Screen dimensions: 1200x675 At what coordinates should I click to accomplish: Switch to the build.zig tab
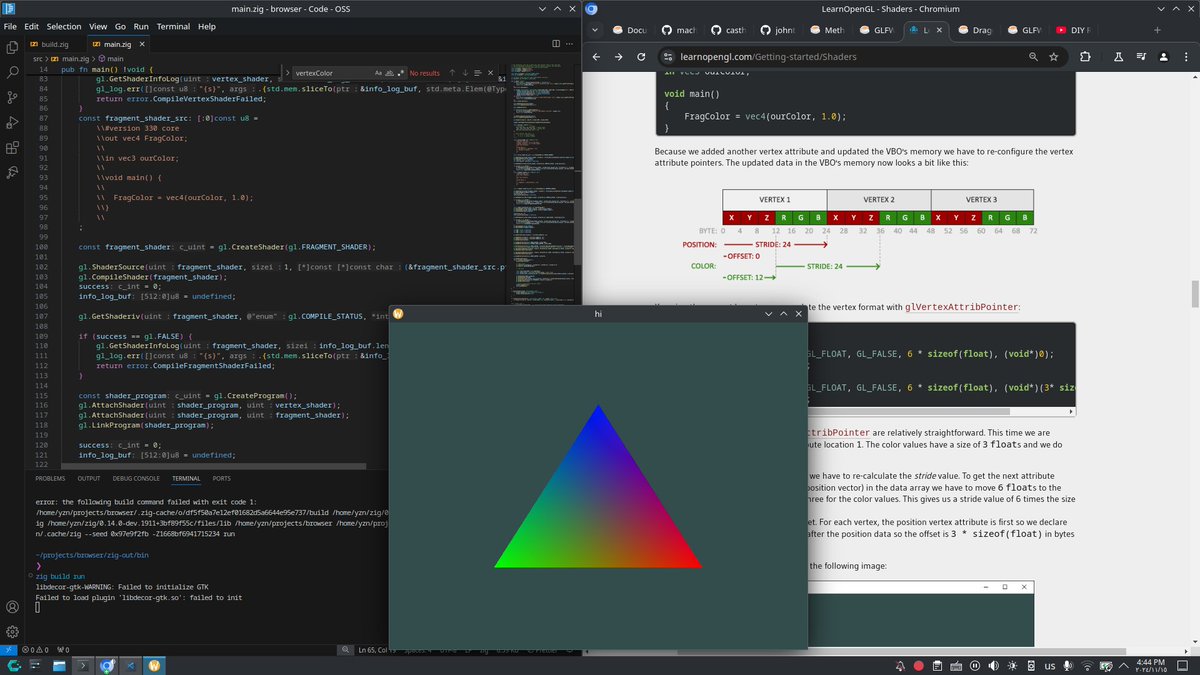click(x=55, y=44)
